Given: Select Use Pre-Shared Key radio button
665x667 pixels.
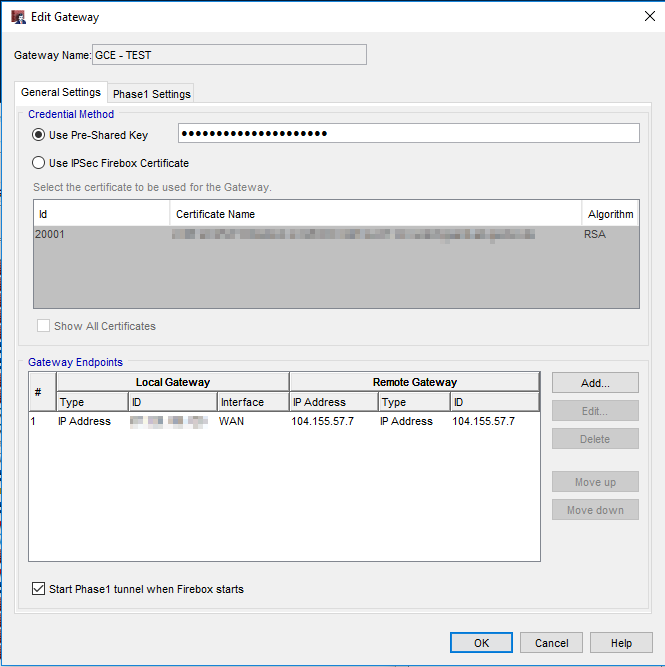Looking at the screenshot, I should pos(38,135).
